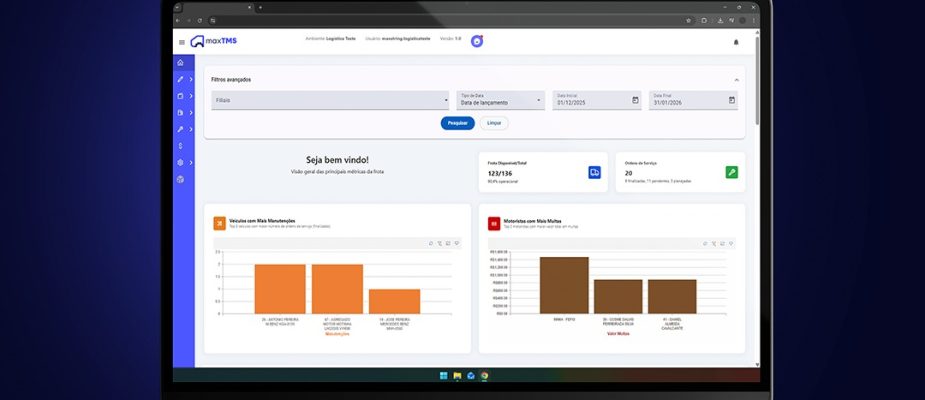Close the active browser tab

[x=250, y=8]
